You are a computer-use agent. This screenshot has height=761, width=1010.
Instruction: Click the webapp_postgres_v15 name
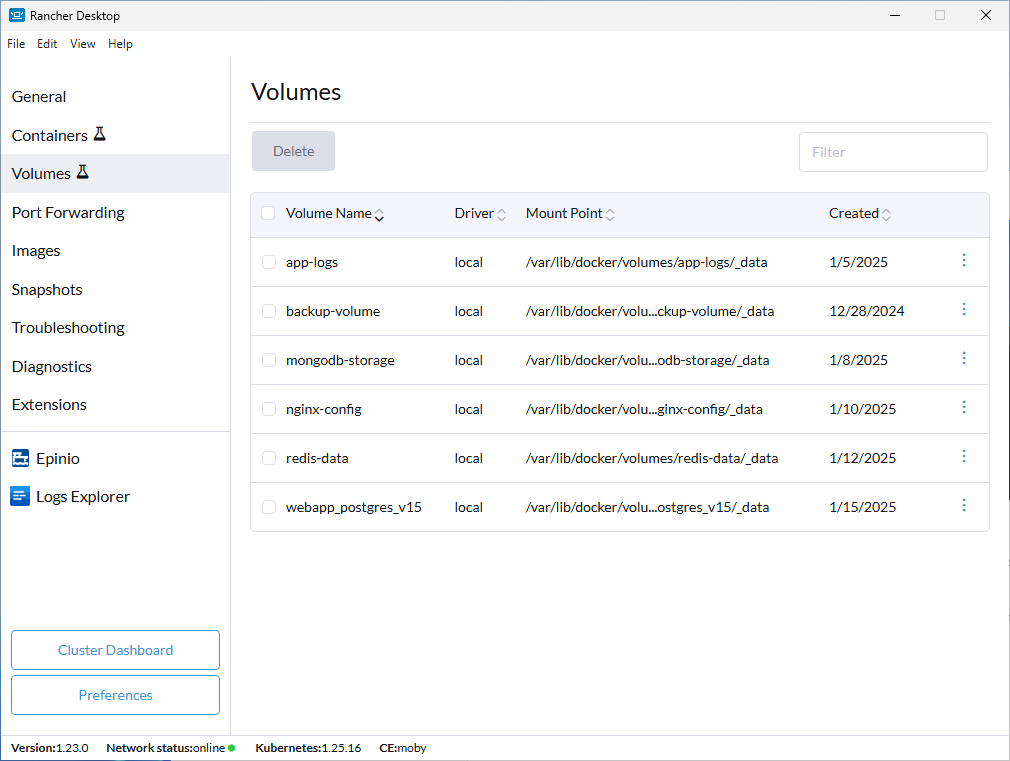354,507
